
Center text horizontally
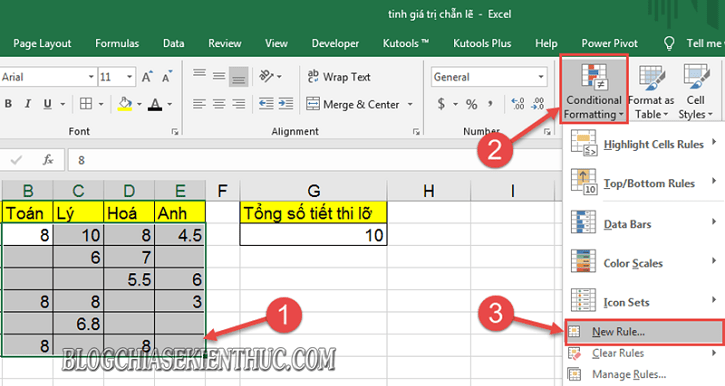point(219,104)
